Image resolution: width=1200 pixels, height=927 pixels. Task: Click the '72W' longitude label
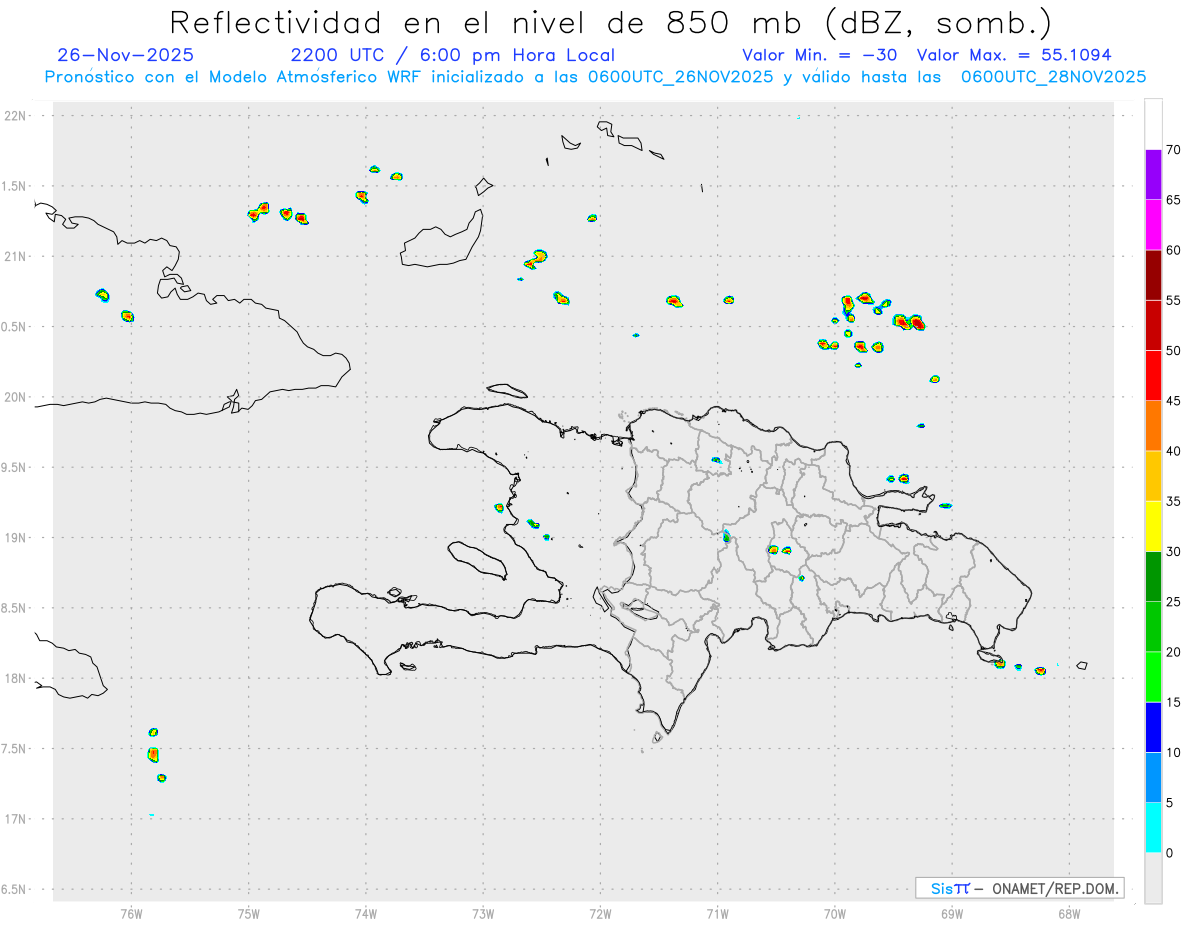601,913
